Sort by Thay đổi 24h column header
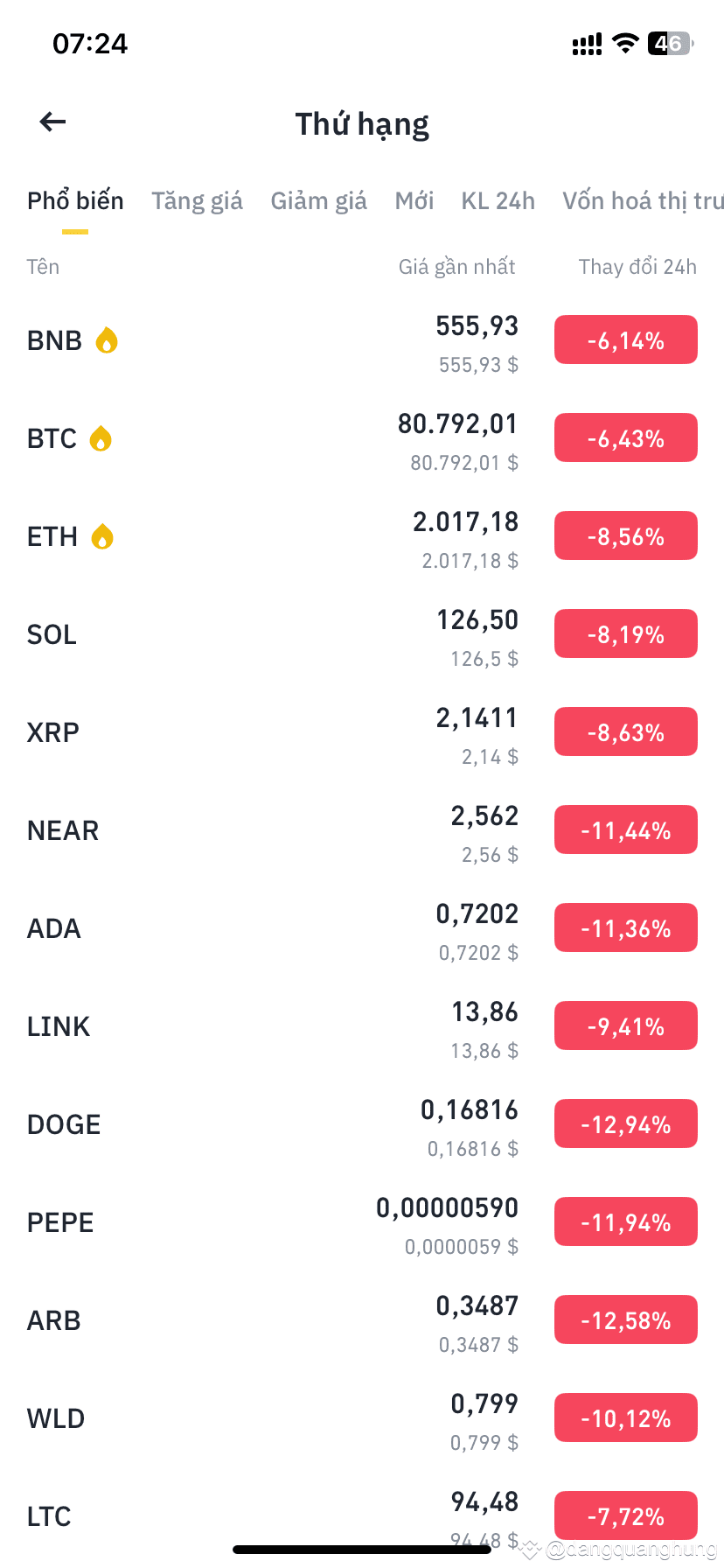 tap(637, 267)
